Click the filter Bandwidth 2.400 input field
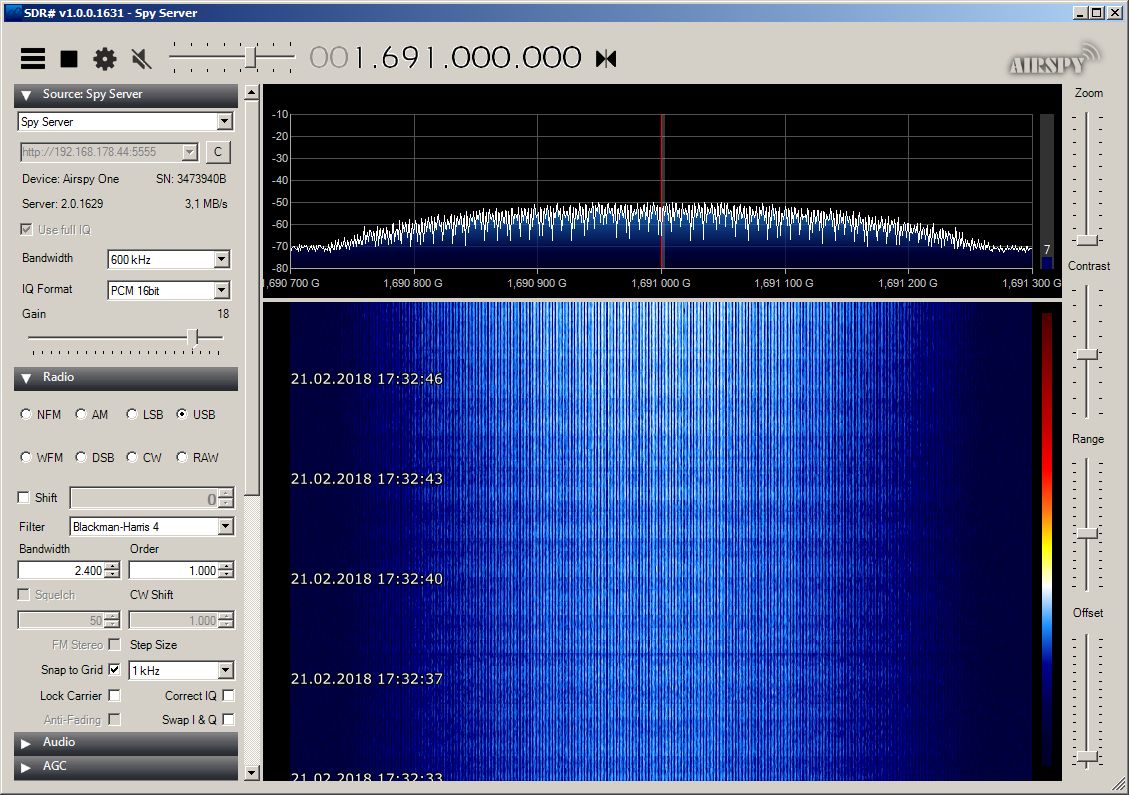Viewport: 1129px width, 795px height. coord(61,571)
